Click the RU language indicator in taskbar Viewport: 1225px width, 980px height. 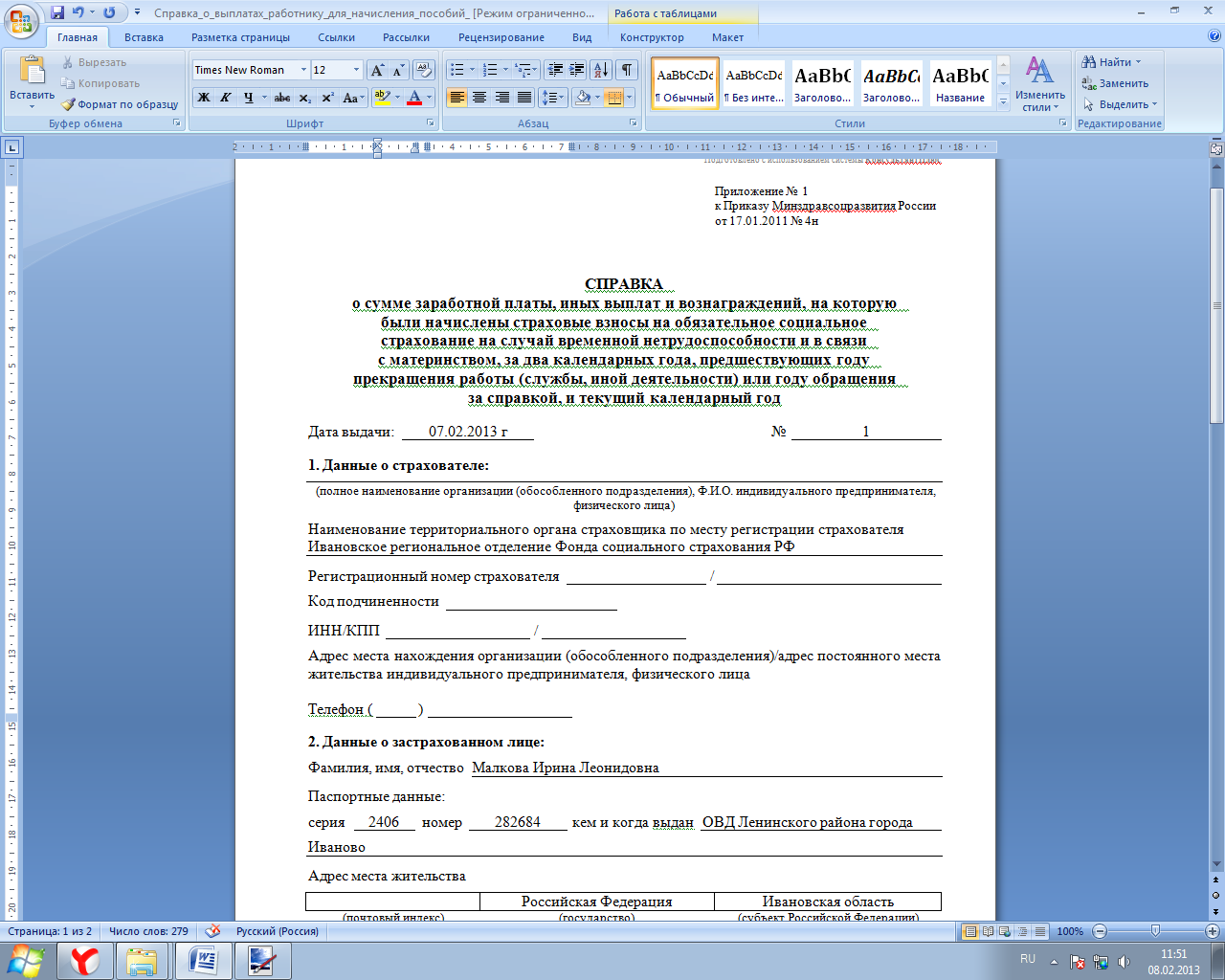(1028, 959)
